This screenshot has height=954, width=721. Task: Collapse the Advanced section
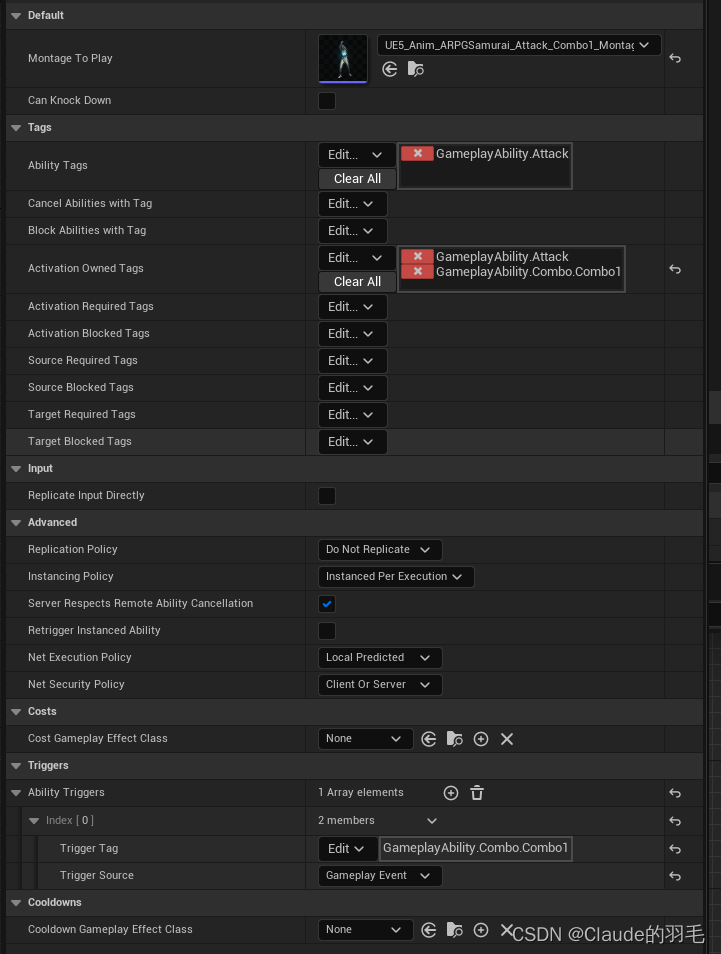click(x=16, y=523)
